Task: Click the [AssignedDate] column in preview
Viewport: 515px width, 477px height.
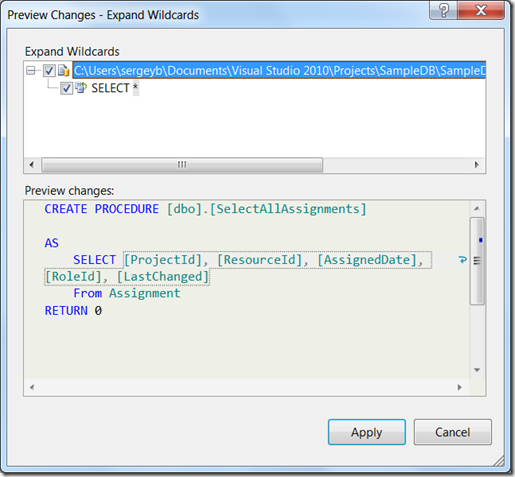Action: [367, 260]
